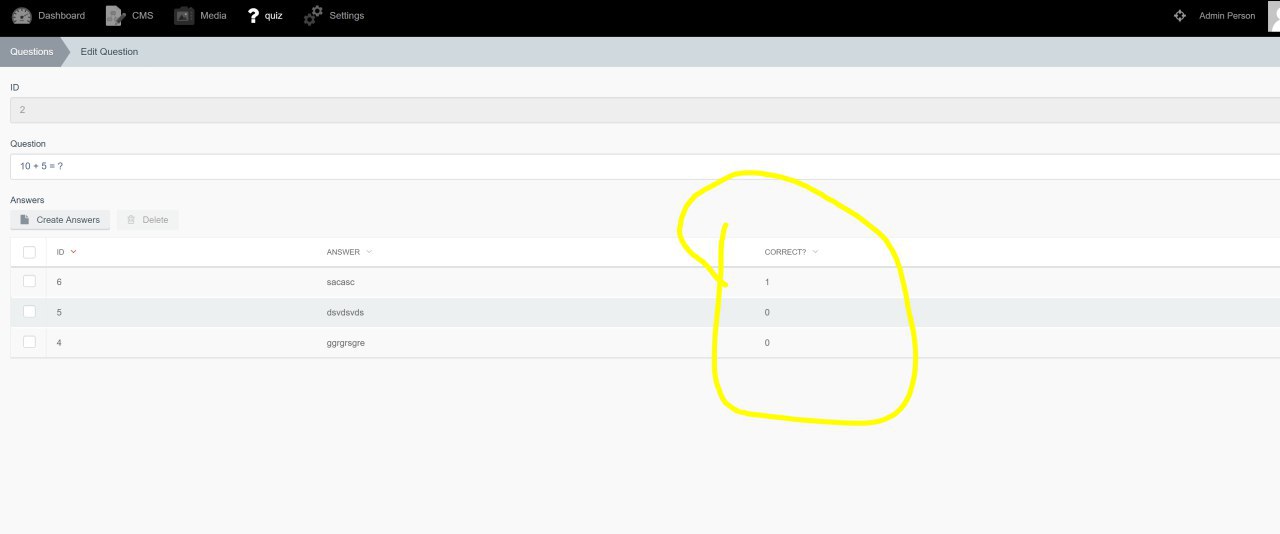
Task: Open answer 'ggrgrsgre'
Action: pos(346,342)
